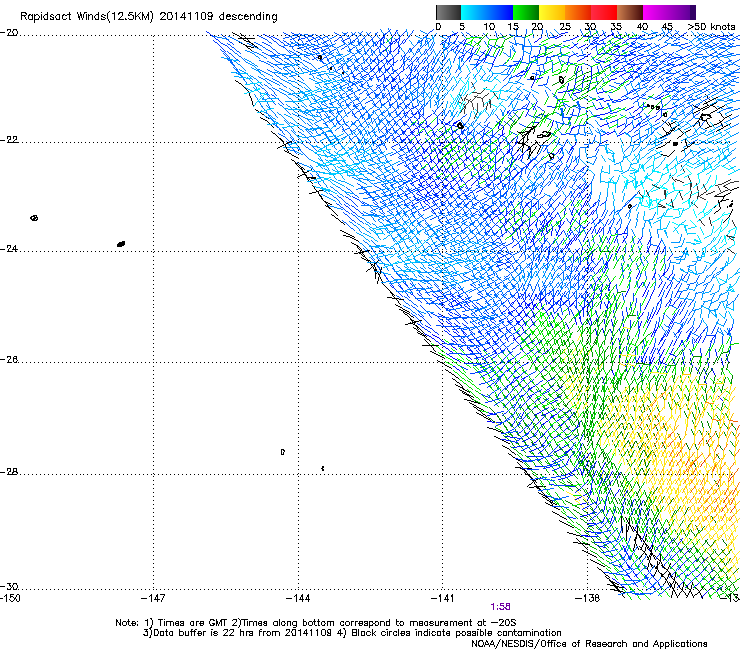
Task: Click the small island outline near -150 at -23.5 latitude
Action: coord(34,218)
